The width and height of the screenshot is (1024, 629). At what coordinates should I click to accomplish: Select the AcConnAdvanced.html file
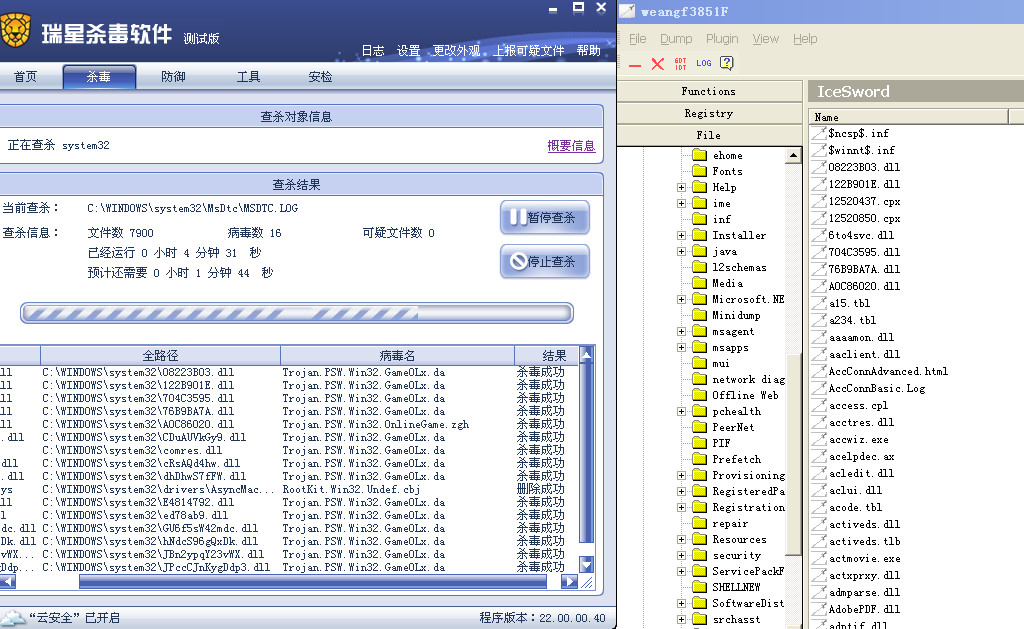click(x=888, y=371)
